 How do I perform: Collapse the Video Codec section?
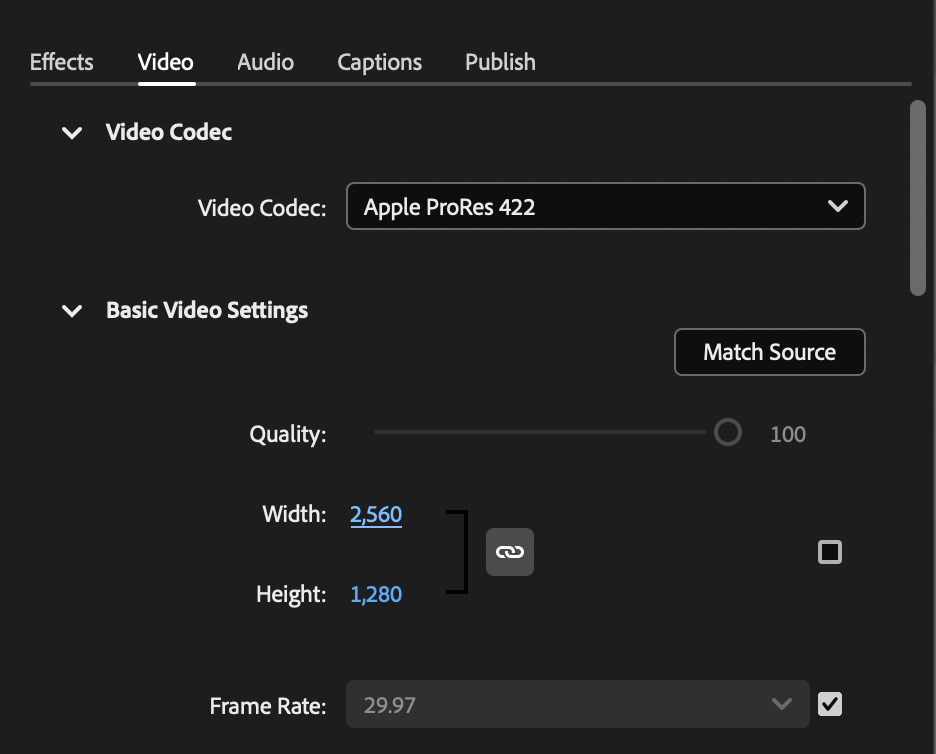pyautogui.click(x=72, y=133)
